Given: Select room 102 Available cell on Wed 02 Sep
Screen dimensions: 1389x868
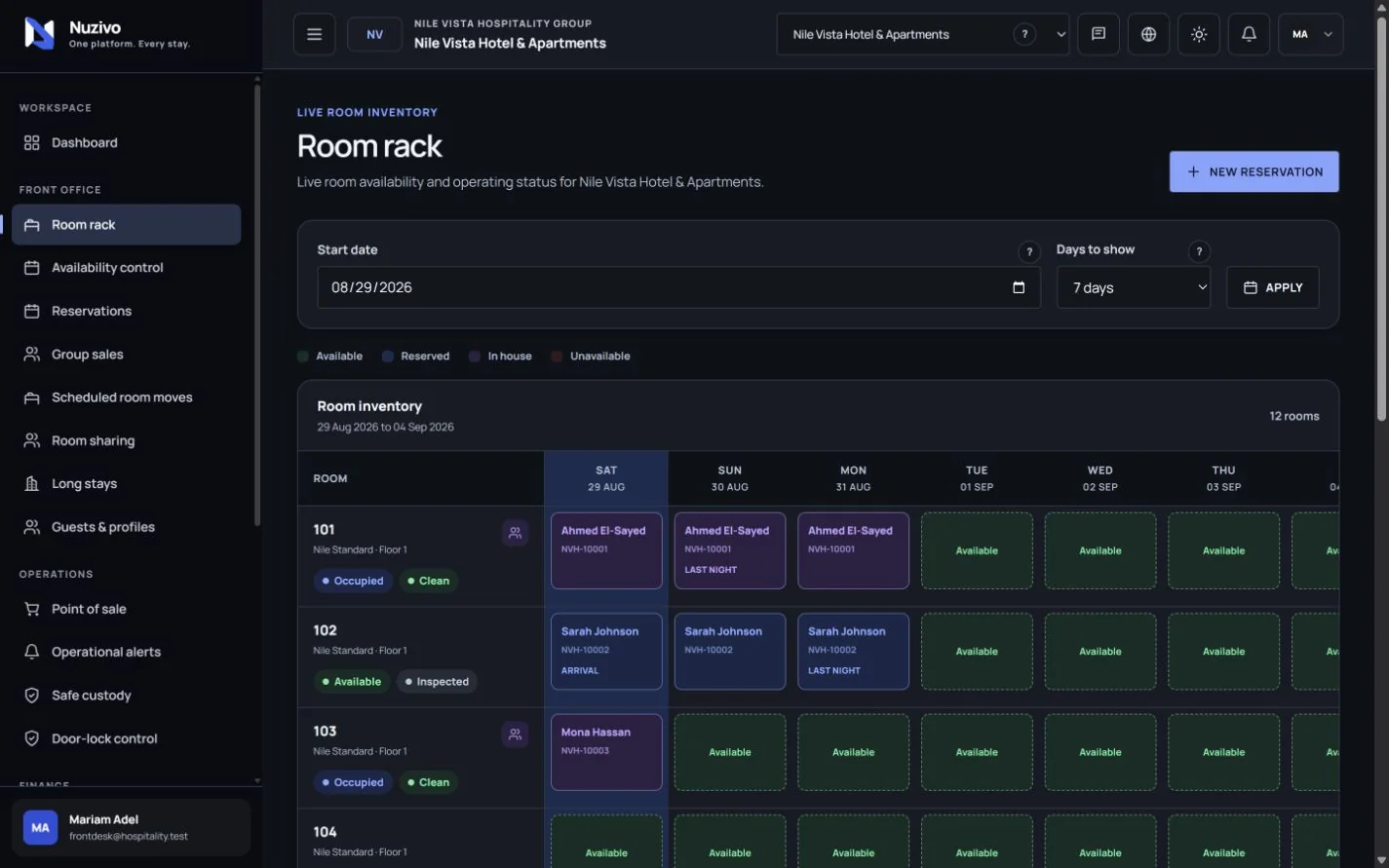Looking at the screenshot, I should [x=1100, y=652].
